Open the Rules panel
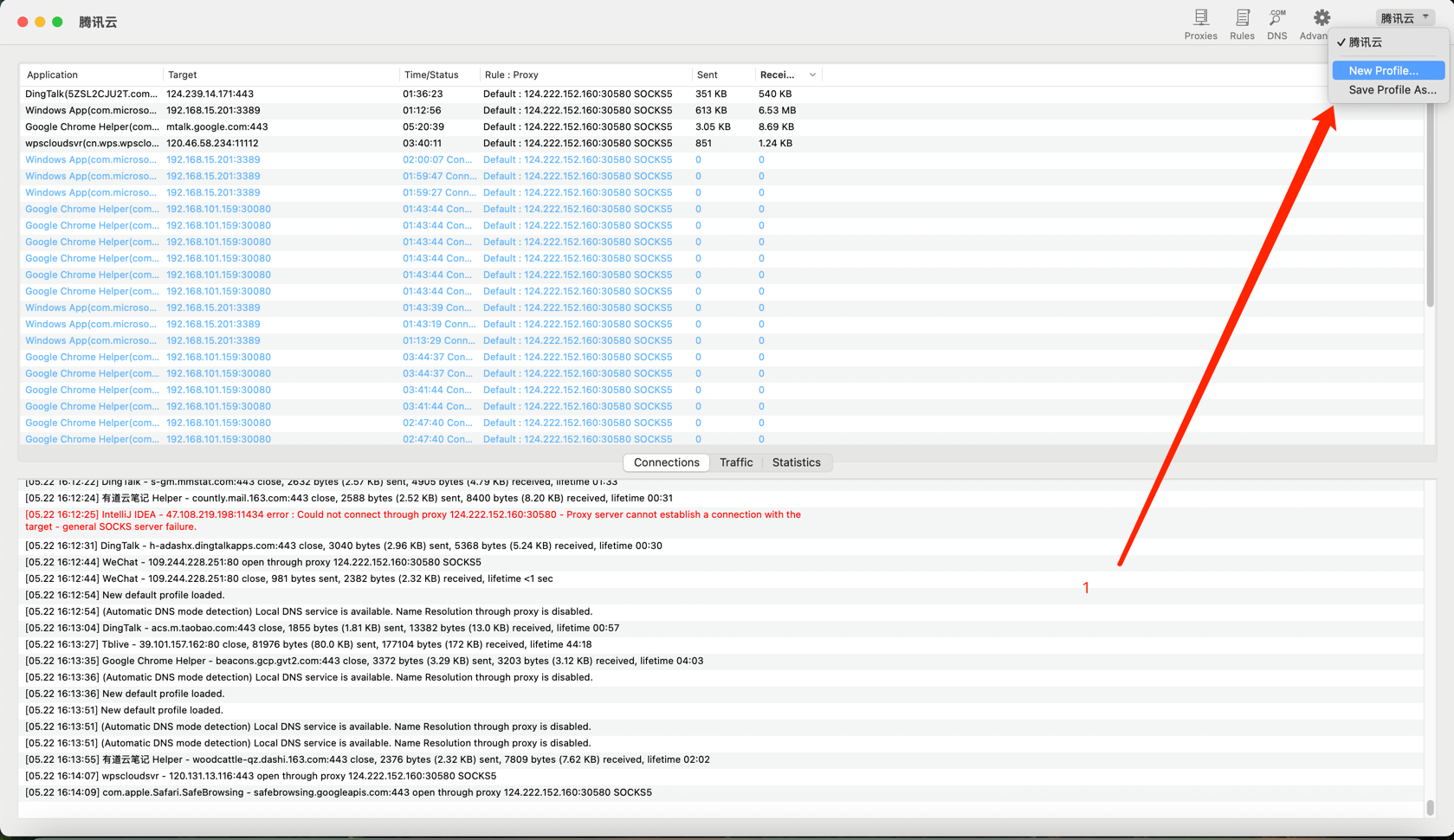Screen dimensions: 1454x840 pos(1242,23)
